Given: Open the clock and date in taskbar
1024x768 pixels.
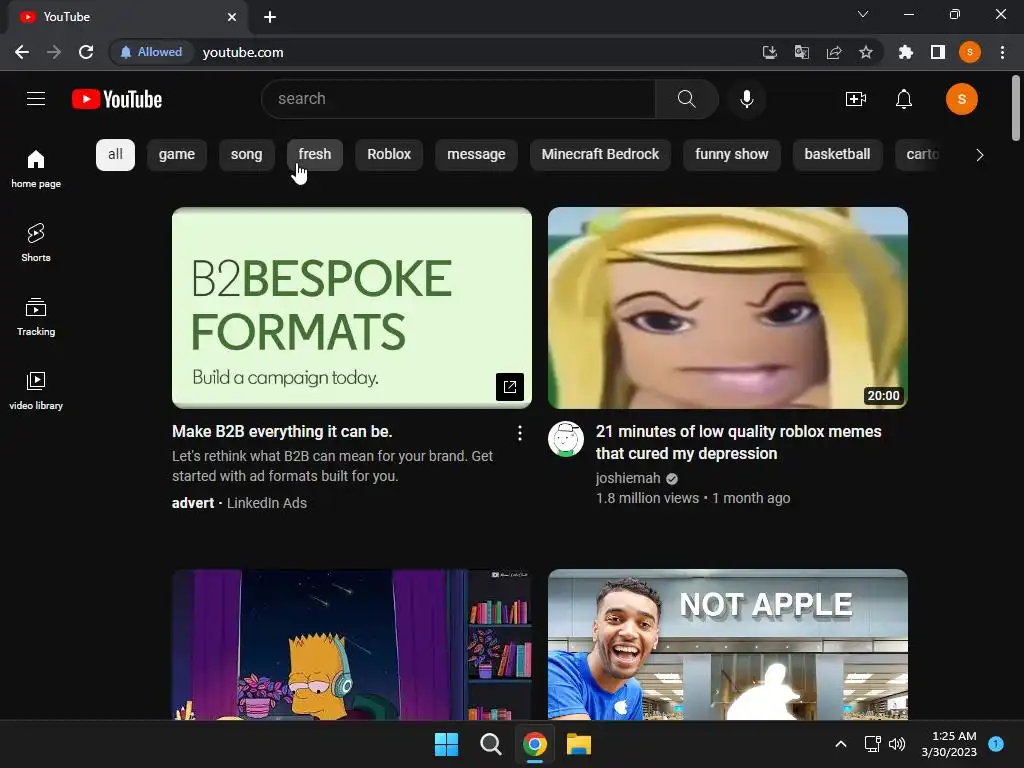Looking at the screenshot, I should coord(949,744).
